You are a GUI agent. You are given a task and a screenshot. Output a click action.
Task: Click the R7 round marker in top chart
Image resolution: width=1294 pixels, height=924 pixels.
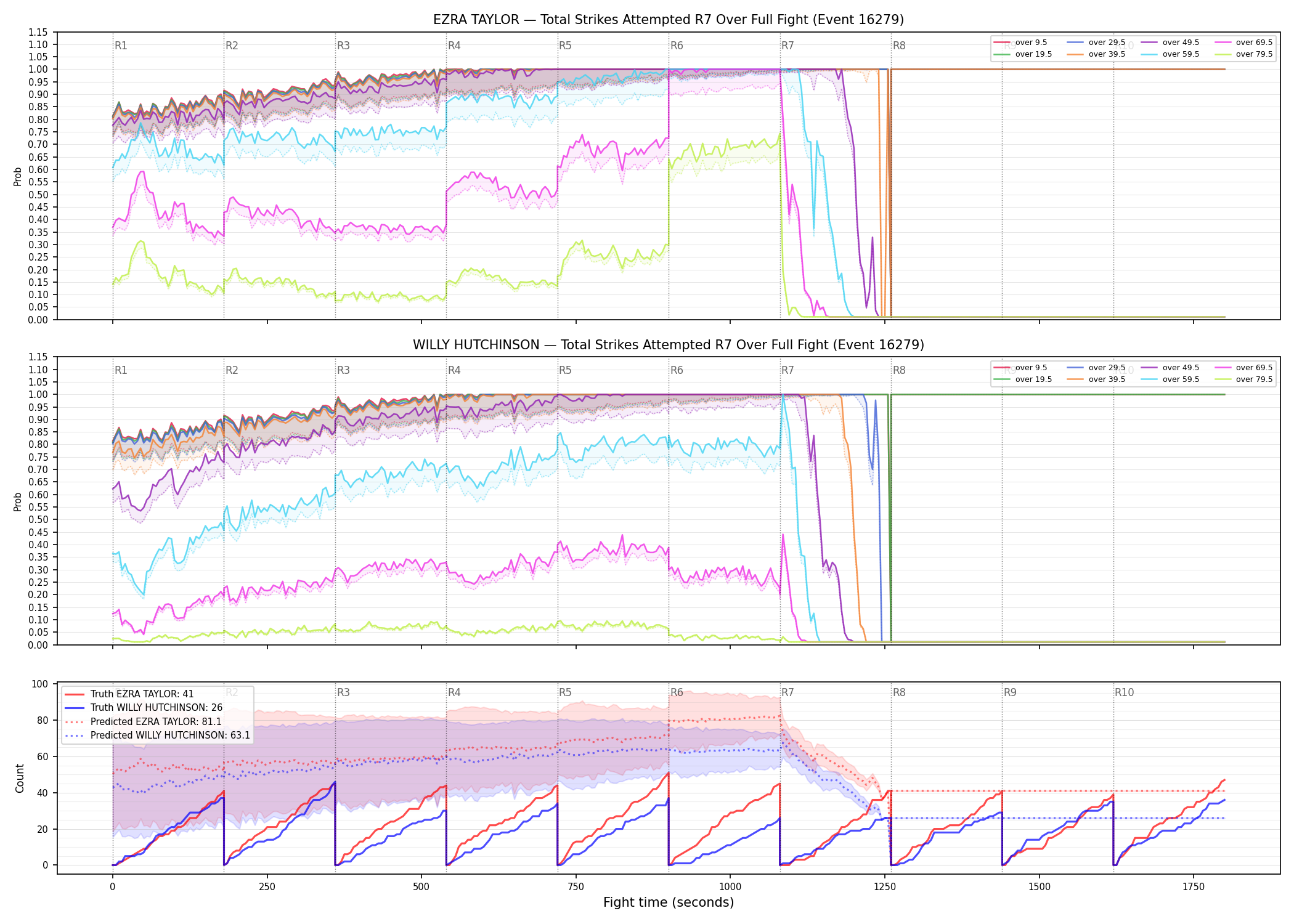coord(787,46)
